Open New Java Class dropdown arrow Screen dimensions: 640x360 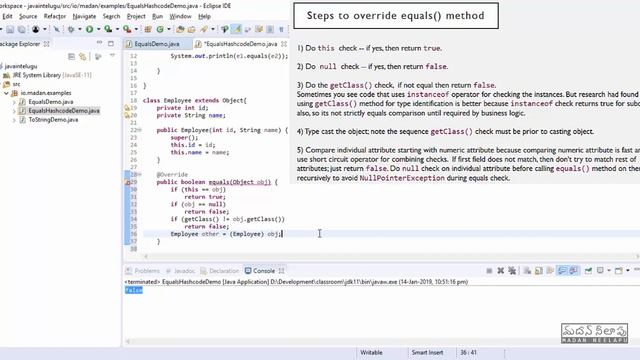tap(169, 29)
